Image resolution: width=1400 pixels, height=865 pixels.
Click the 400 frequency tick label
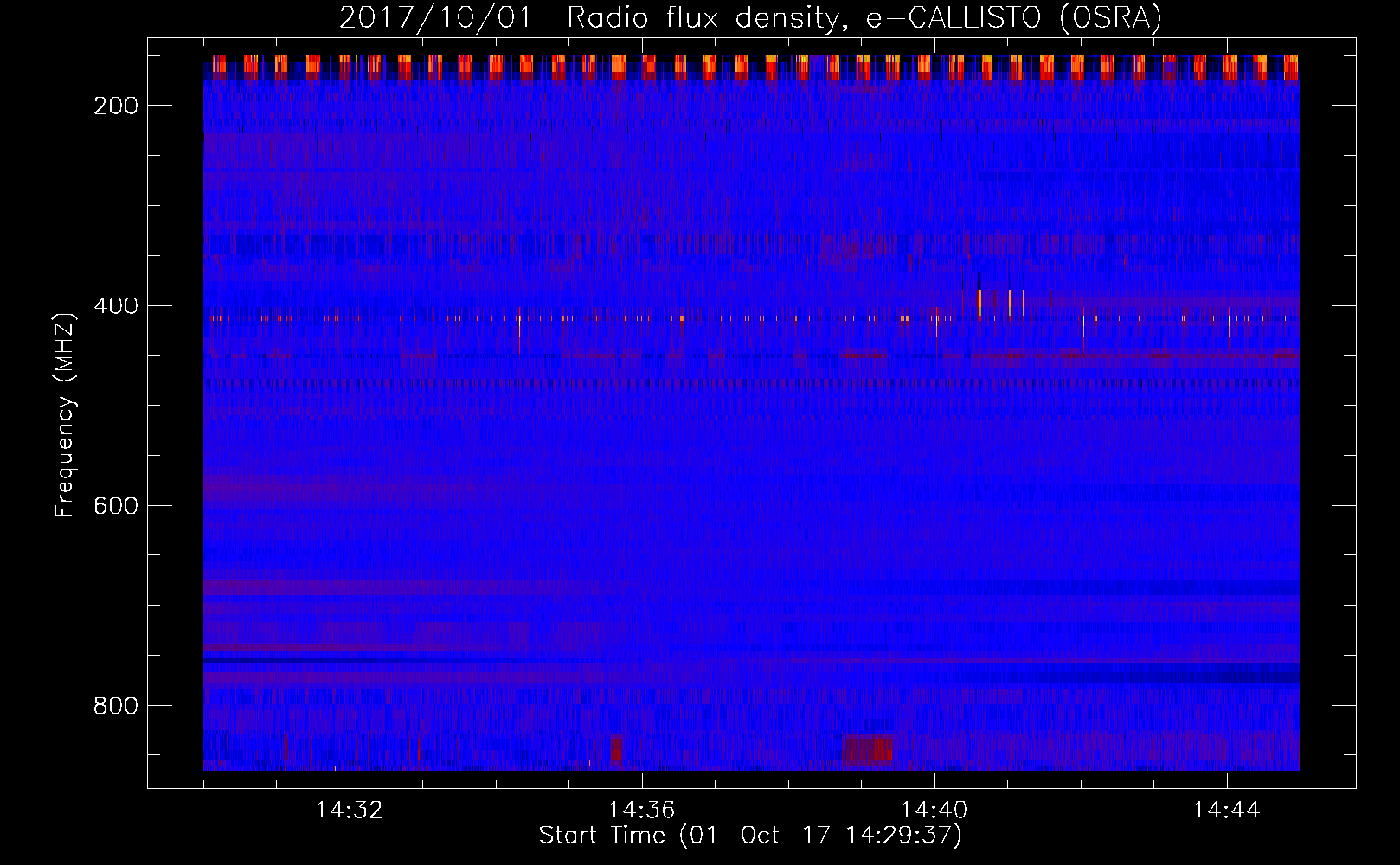point(116,306)
